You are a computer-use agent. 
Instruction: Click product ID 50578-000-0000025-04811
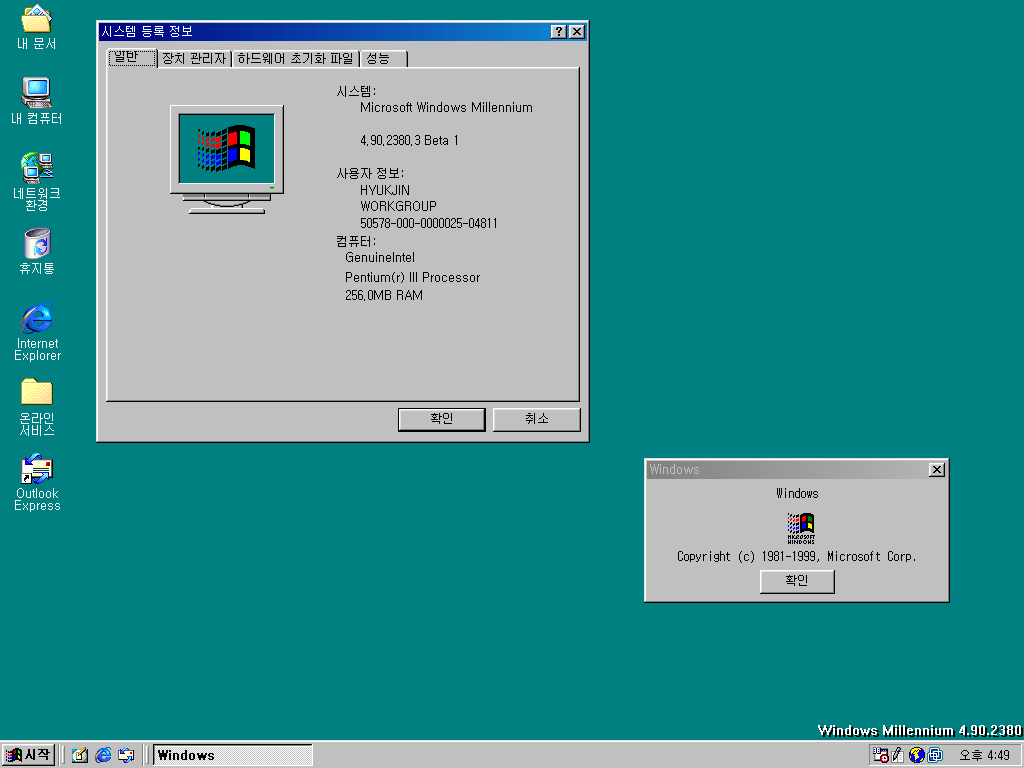pyautogui.click(x=428, y=223)
